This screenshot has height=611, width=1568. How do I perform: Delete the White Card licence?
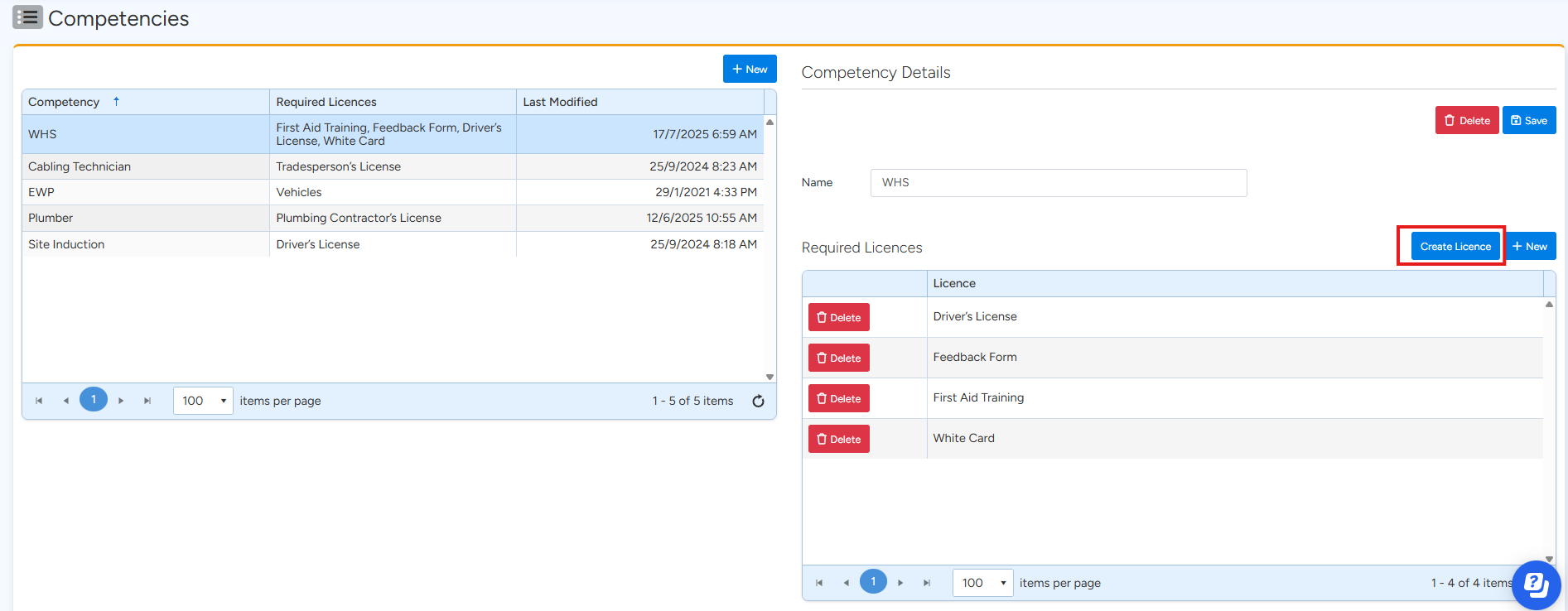(838, 439)
